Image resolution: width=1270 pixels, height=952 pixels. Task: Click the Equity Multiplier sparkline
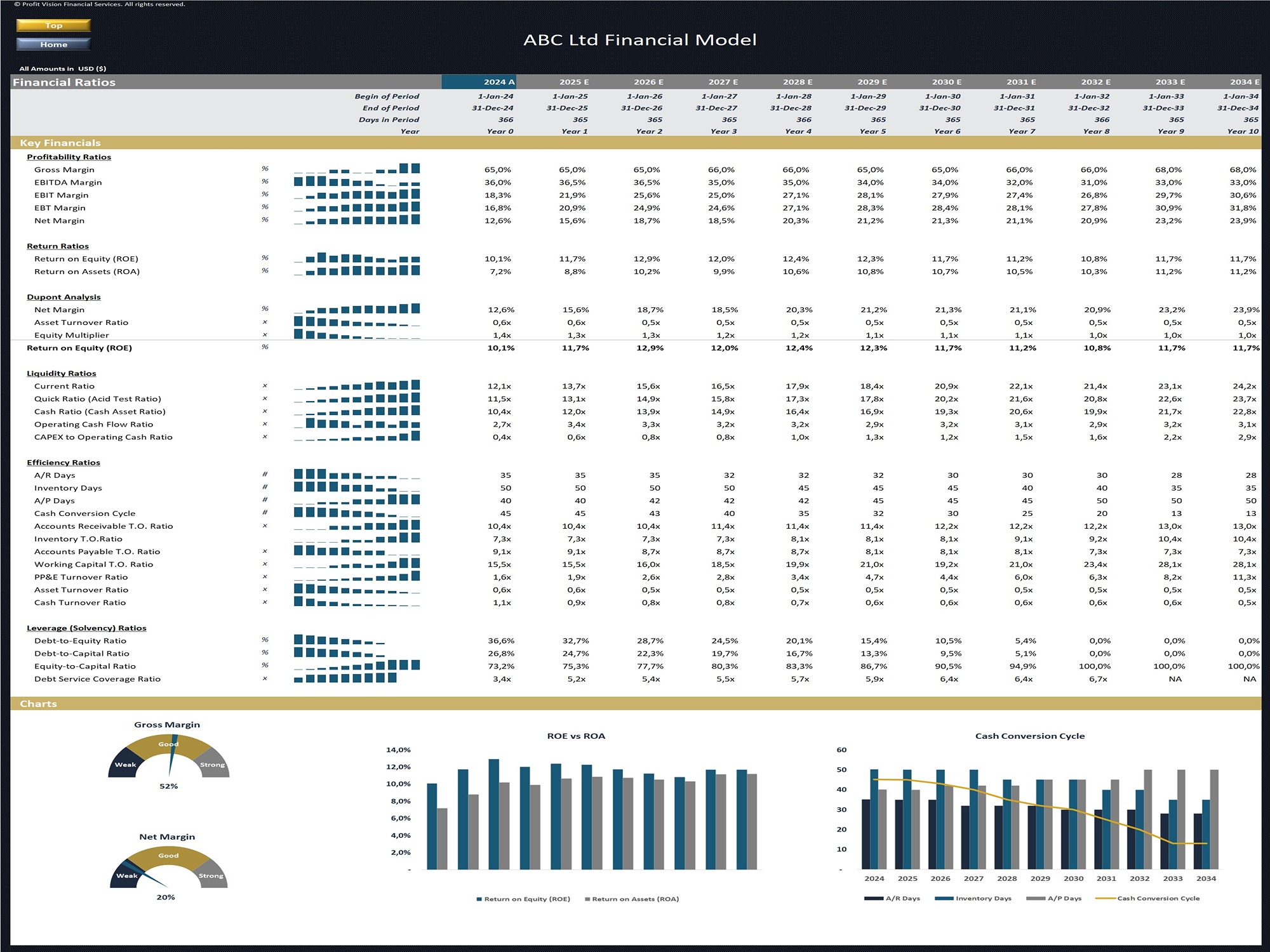[357, 334]
